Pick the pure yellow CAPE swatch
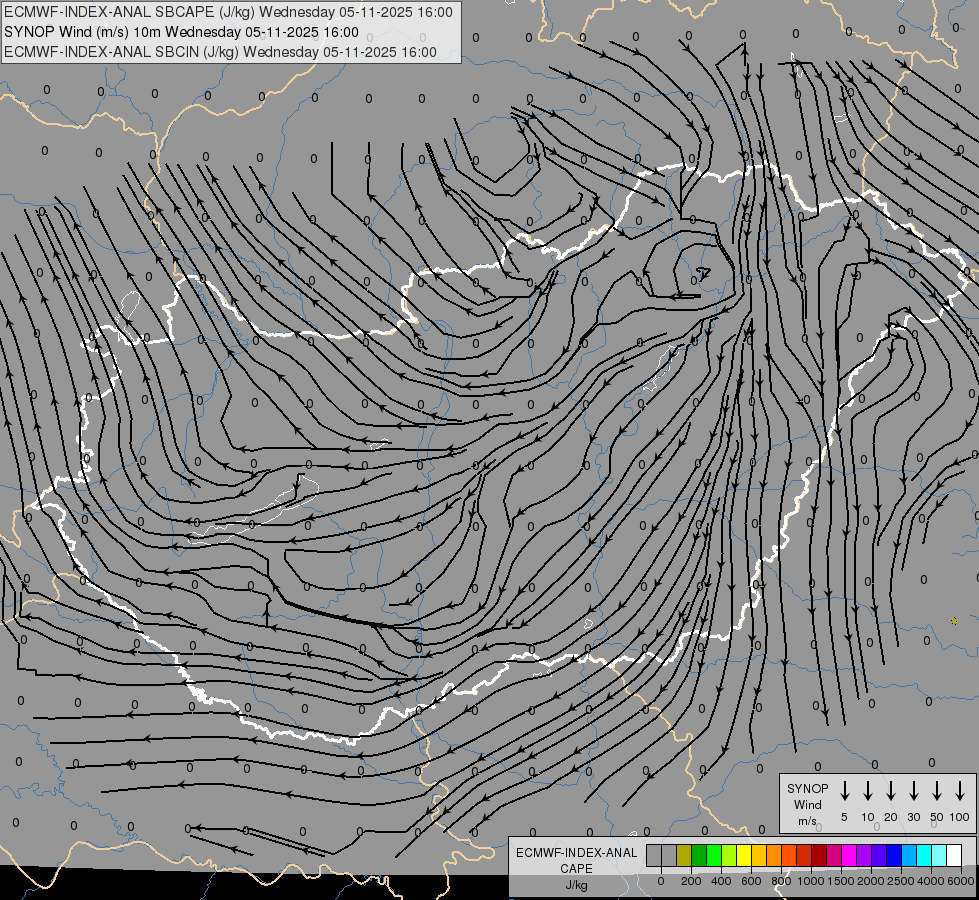 (x=744, y=855)
